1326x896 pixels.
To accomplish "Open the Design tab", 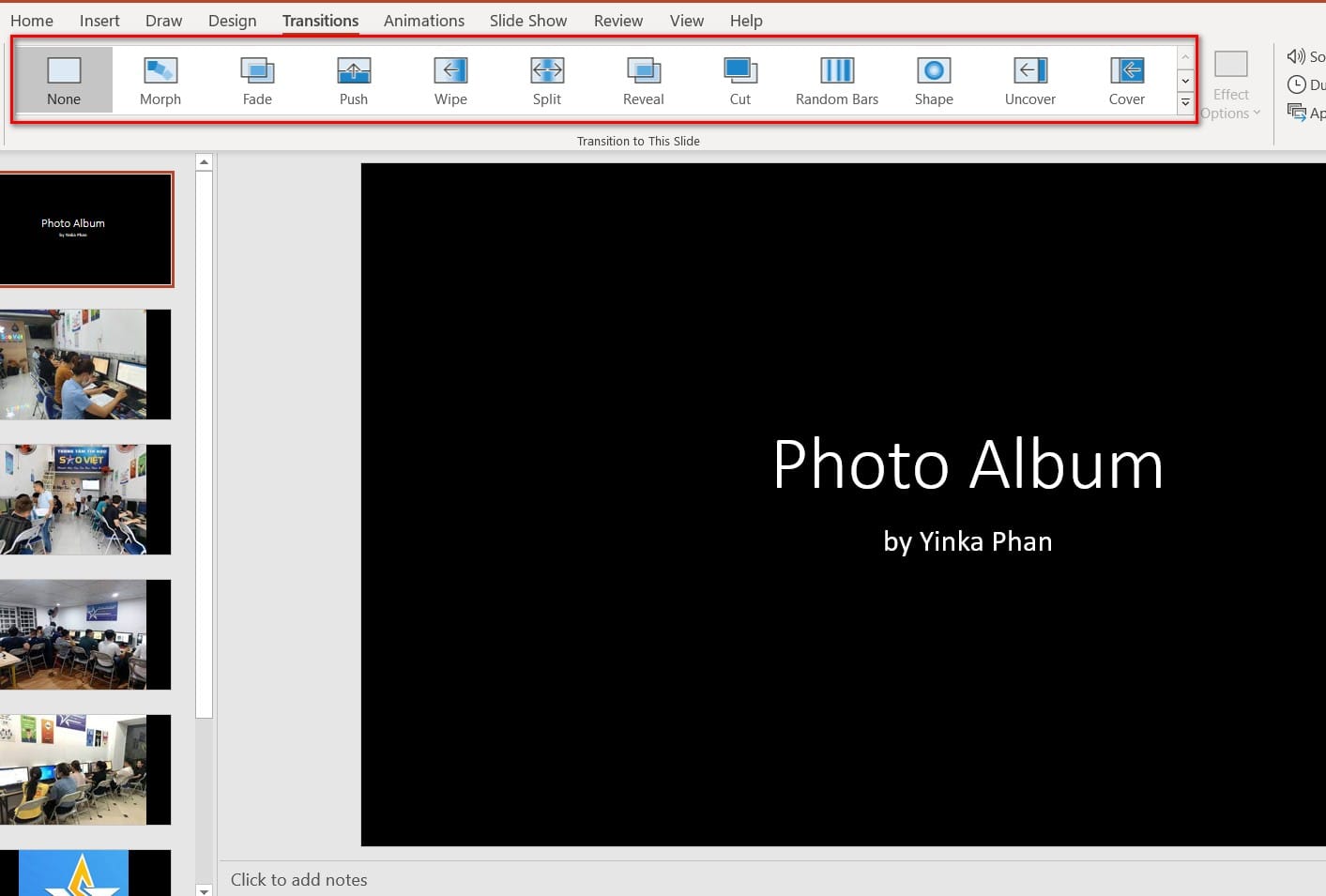I will coord(233,21).
